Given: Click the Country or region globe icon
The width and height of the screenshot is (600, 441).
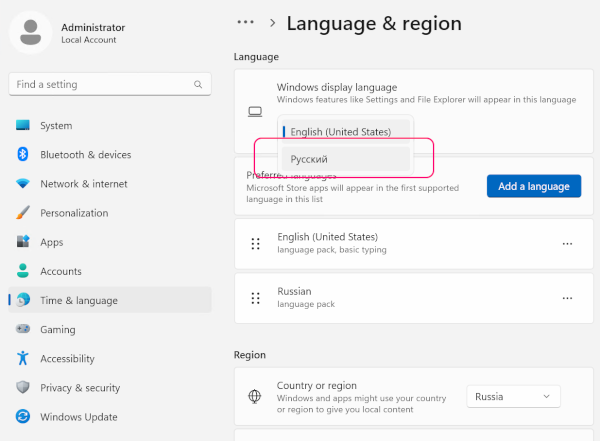Looking at the screenshot, I should click(254, 396).
